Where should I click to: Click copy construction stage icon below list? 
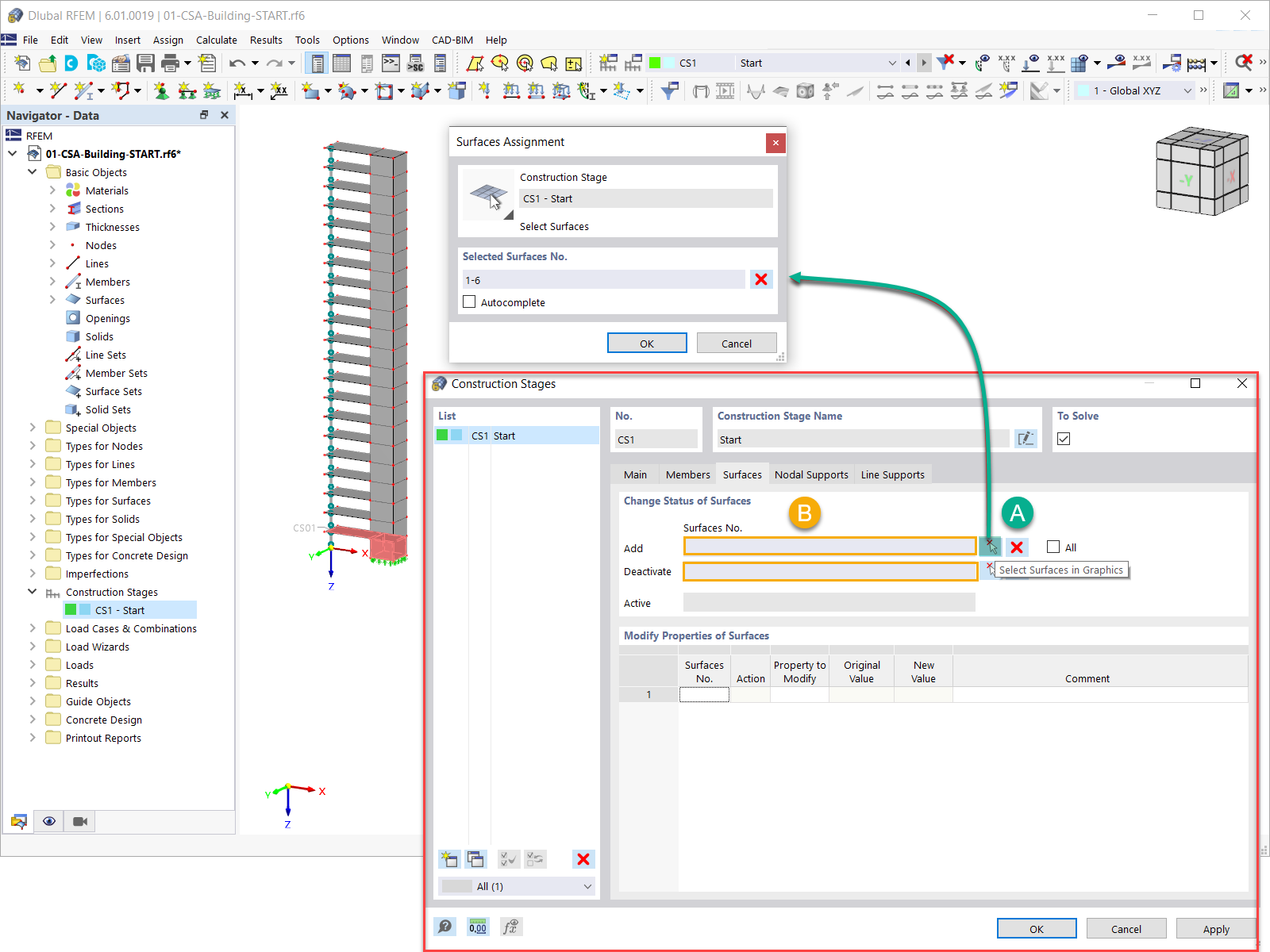[475, 859]
